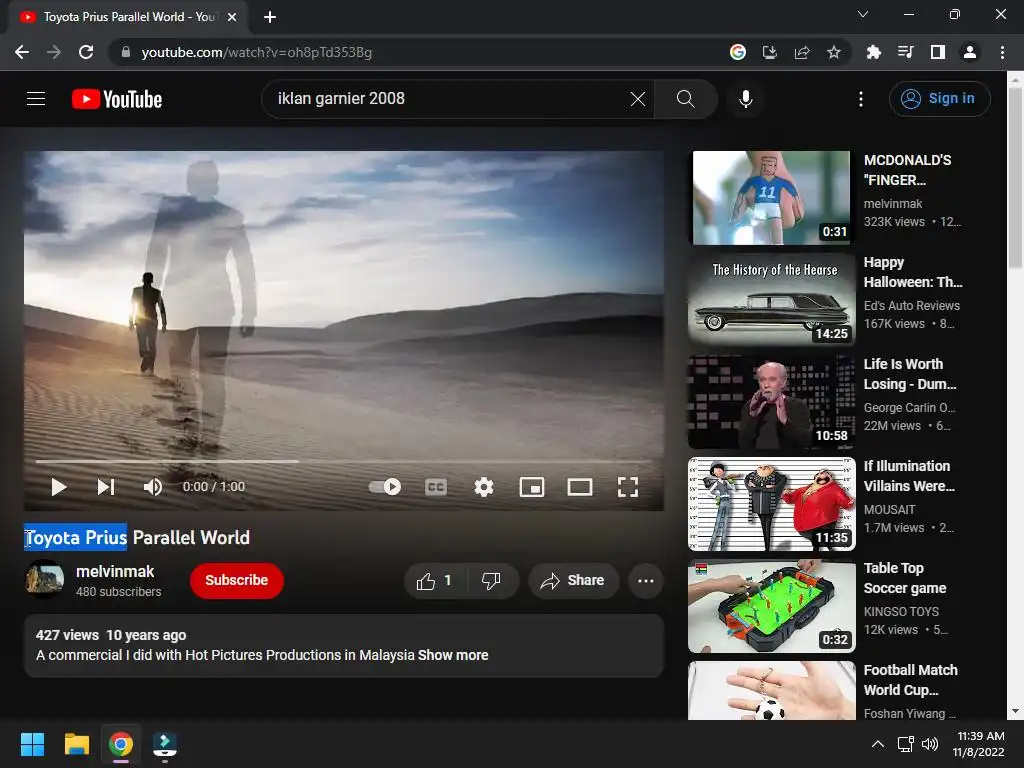Open the YouTube hamburger guide menu
The image size is (1024, 768).
pyautogui.click(x=36, y=99)
